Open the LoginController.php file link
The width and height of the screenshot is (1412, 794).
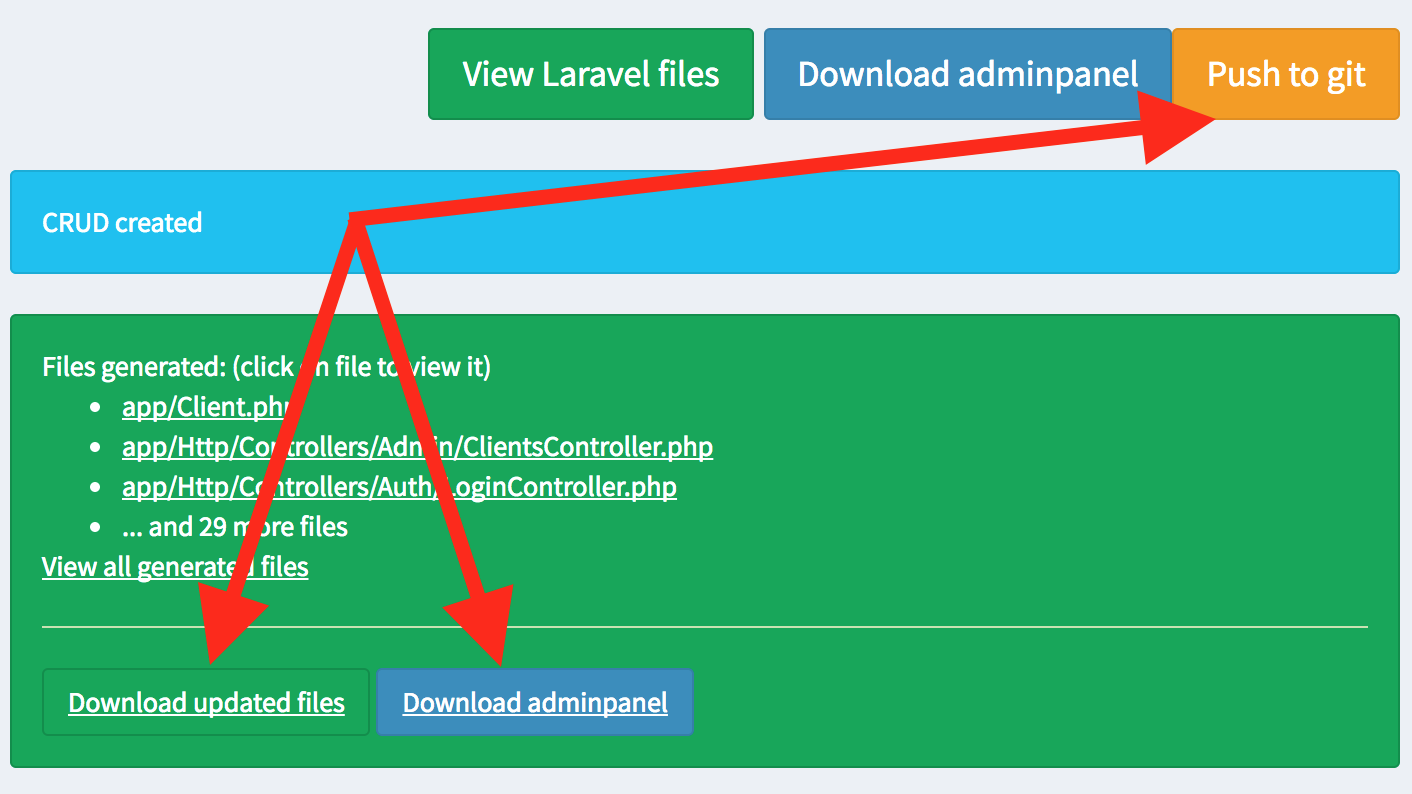click(x=400, y=487)
